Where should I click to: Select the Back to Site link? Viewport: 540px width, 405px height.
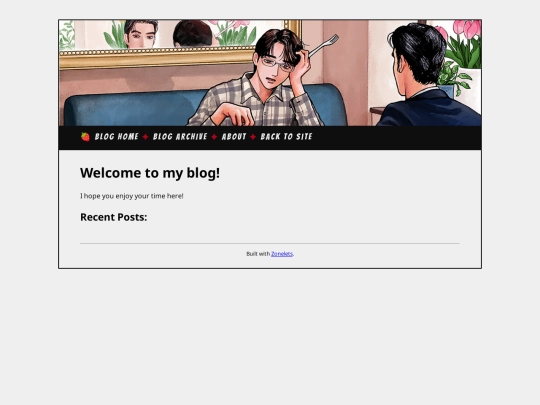pos(286,137)
